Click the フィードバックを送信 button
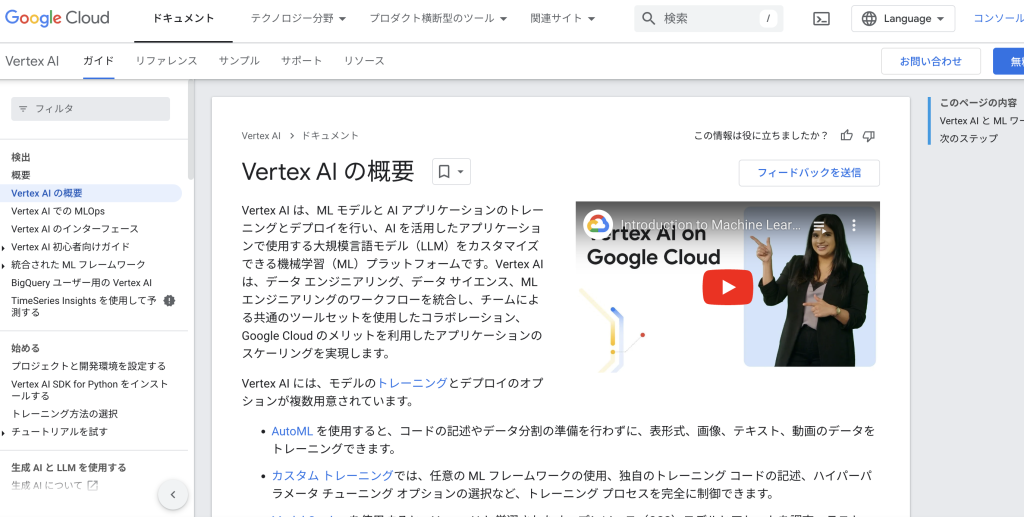This screenshot has height=517, width=1024. pos(809,173)
